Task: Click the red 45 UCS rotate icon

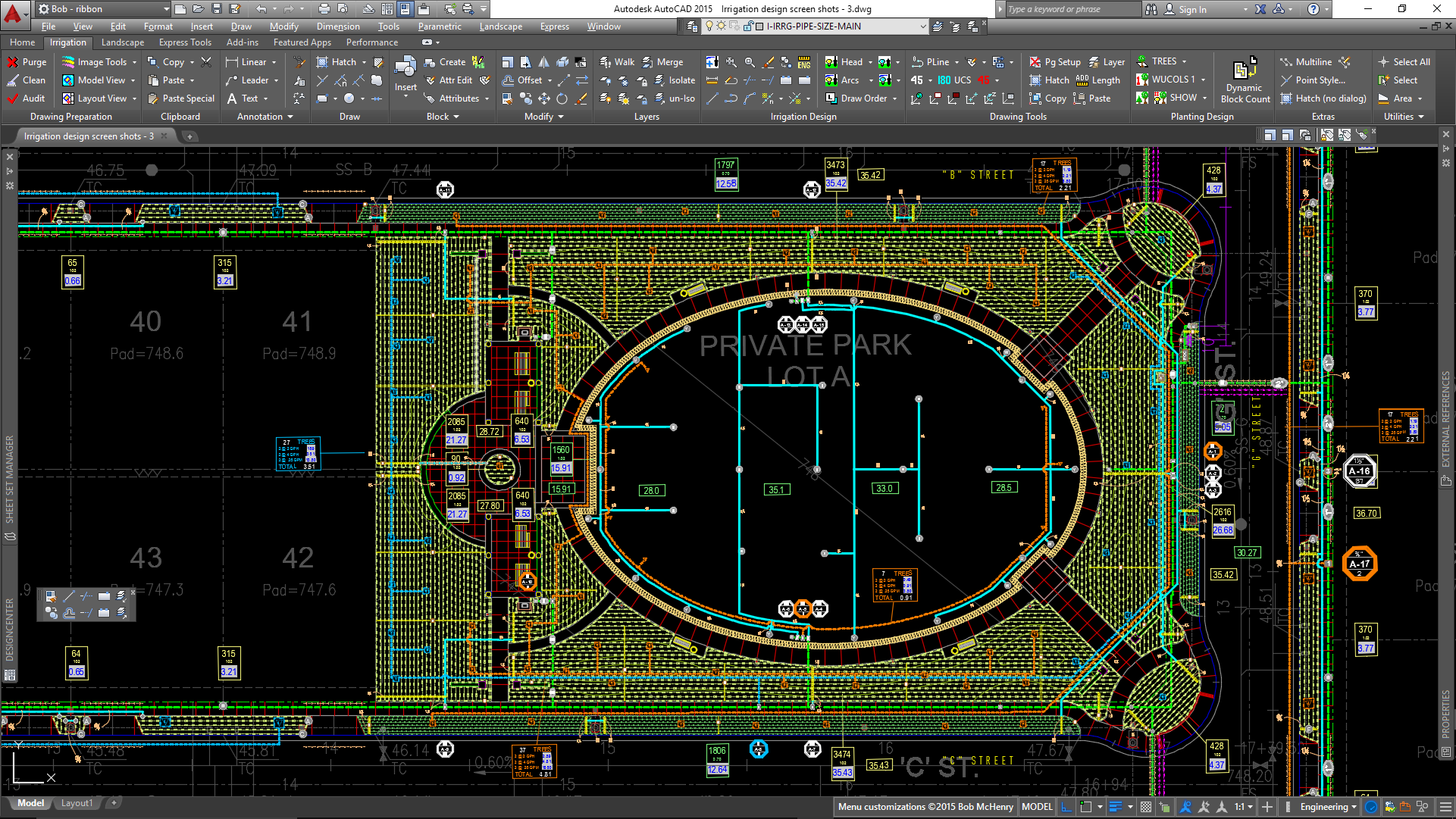Action: pos(984,80)
